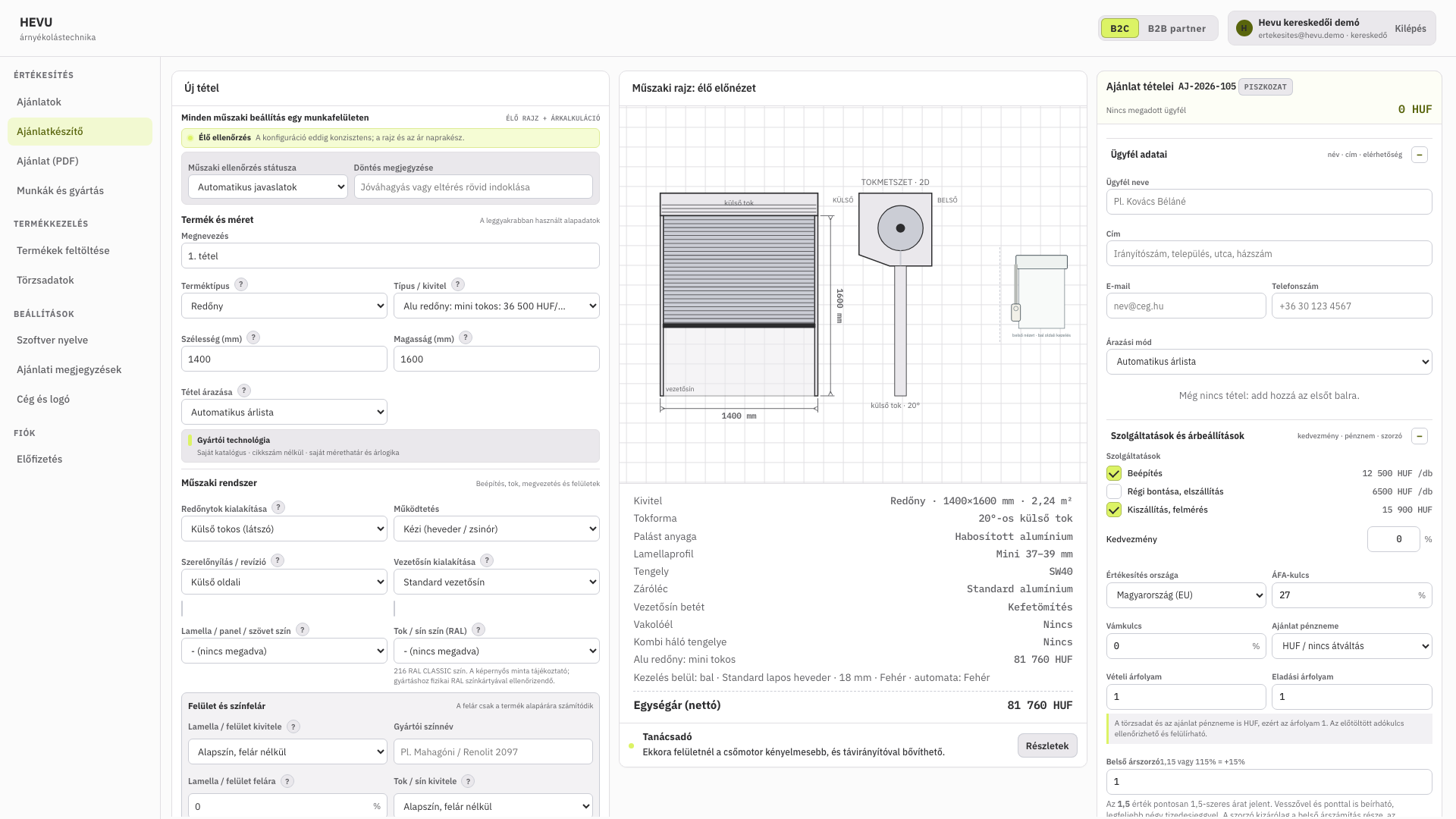Uncheck the Kiszállítás, felmérés checkbox
1456x819 pixels.
(1114, 510)
